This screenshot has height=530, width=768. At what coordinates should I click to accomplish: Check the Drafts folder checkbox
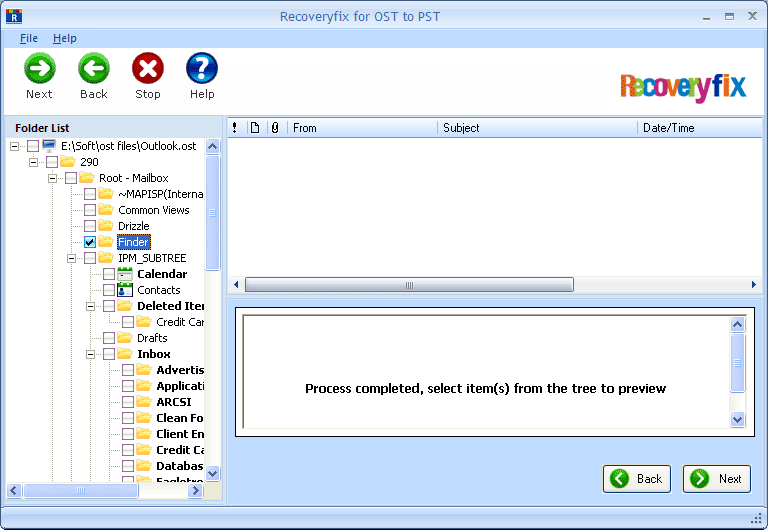click(109, 338)
